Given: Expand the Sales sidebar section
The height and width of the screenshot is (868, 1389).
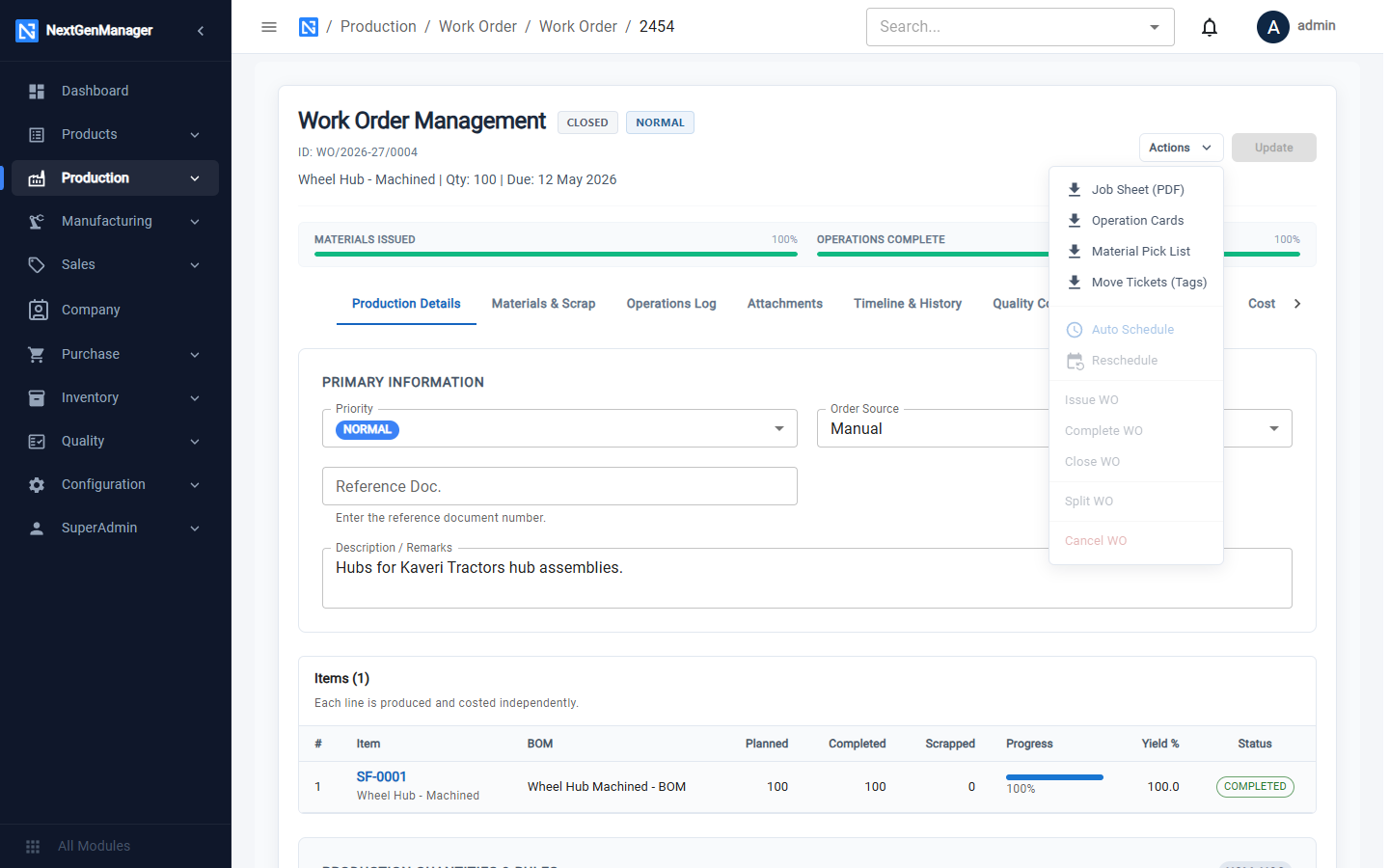Looking at the screenshot, I should pyautogui.click(x=116, y=264).
